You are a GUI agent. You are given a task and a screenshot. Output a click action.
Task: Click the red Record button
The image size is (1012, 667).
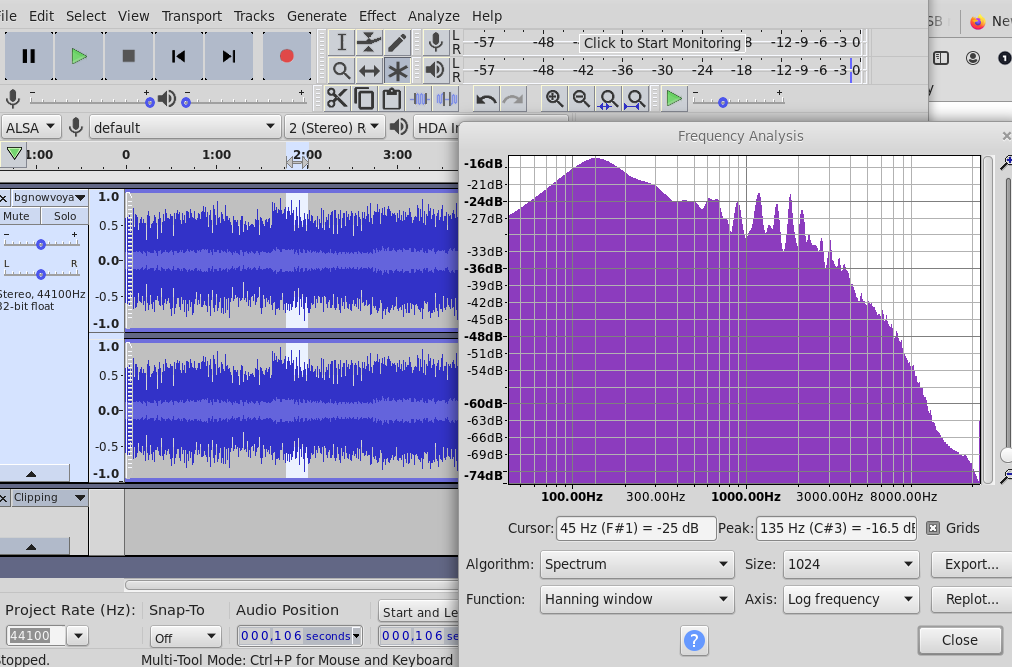point(287,56)
